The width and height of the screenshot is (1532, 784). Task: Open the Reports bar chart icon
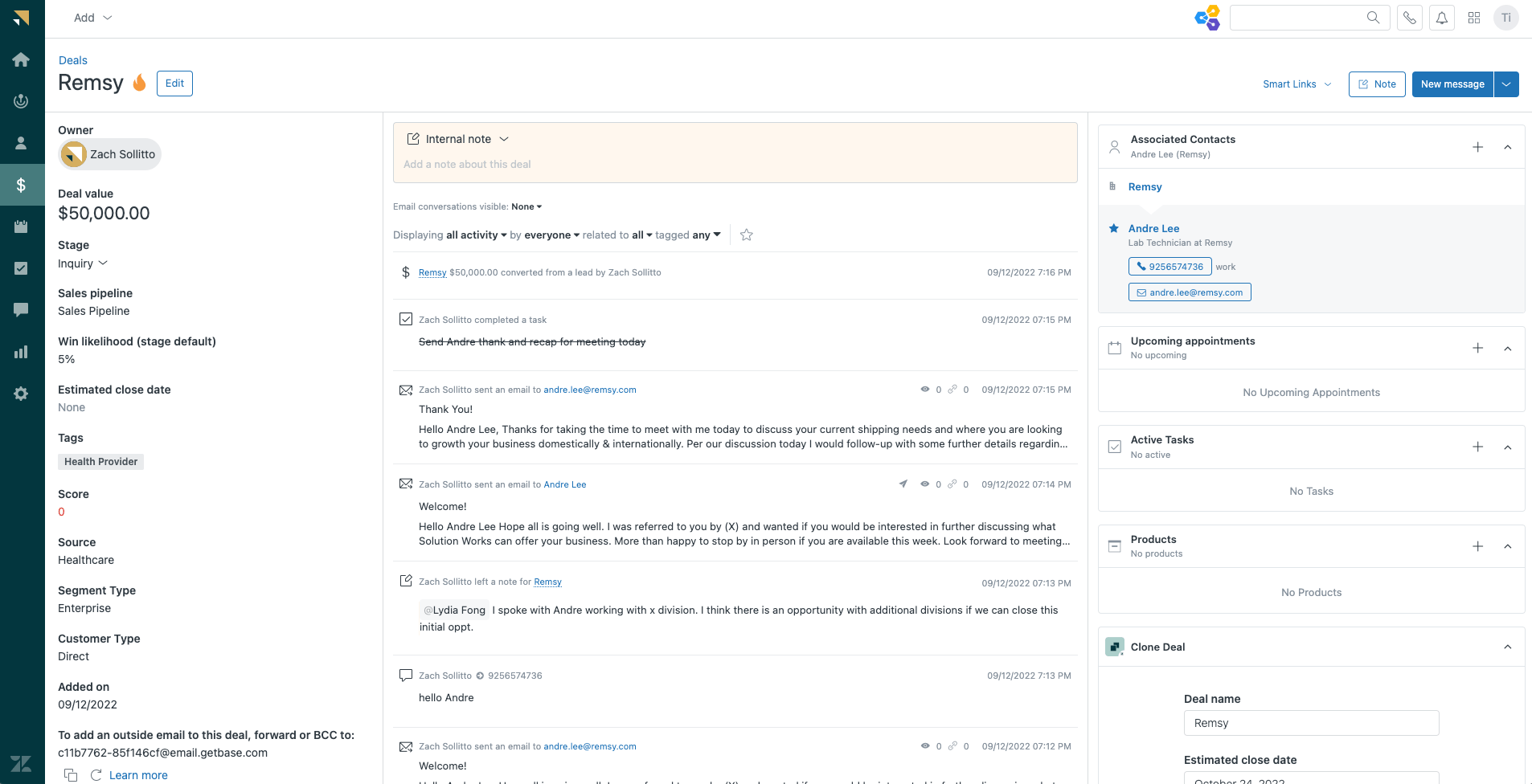(x=22, y=352)
